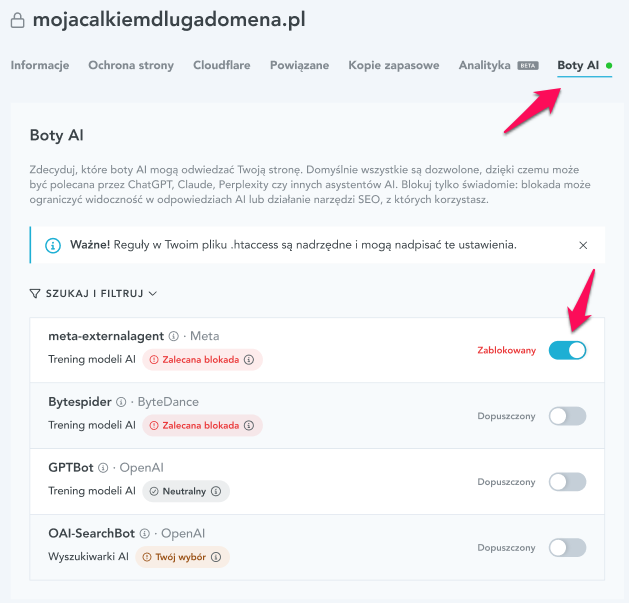Screen dimensions: 629x603
Task: Open the Informacje tab
Action: (x=40, y=65)
